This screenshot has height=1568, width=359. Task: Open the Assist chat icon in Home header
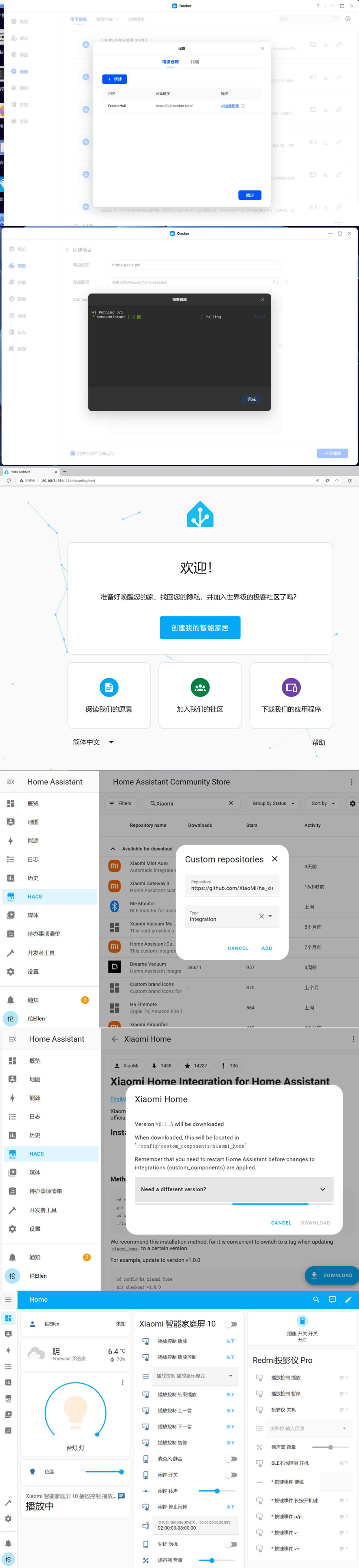tap(332, 1299)
